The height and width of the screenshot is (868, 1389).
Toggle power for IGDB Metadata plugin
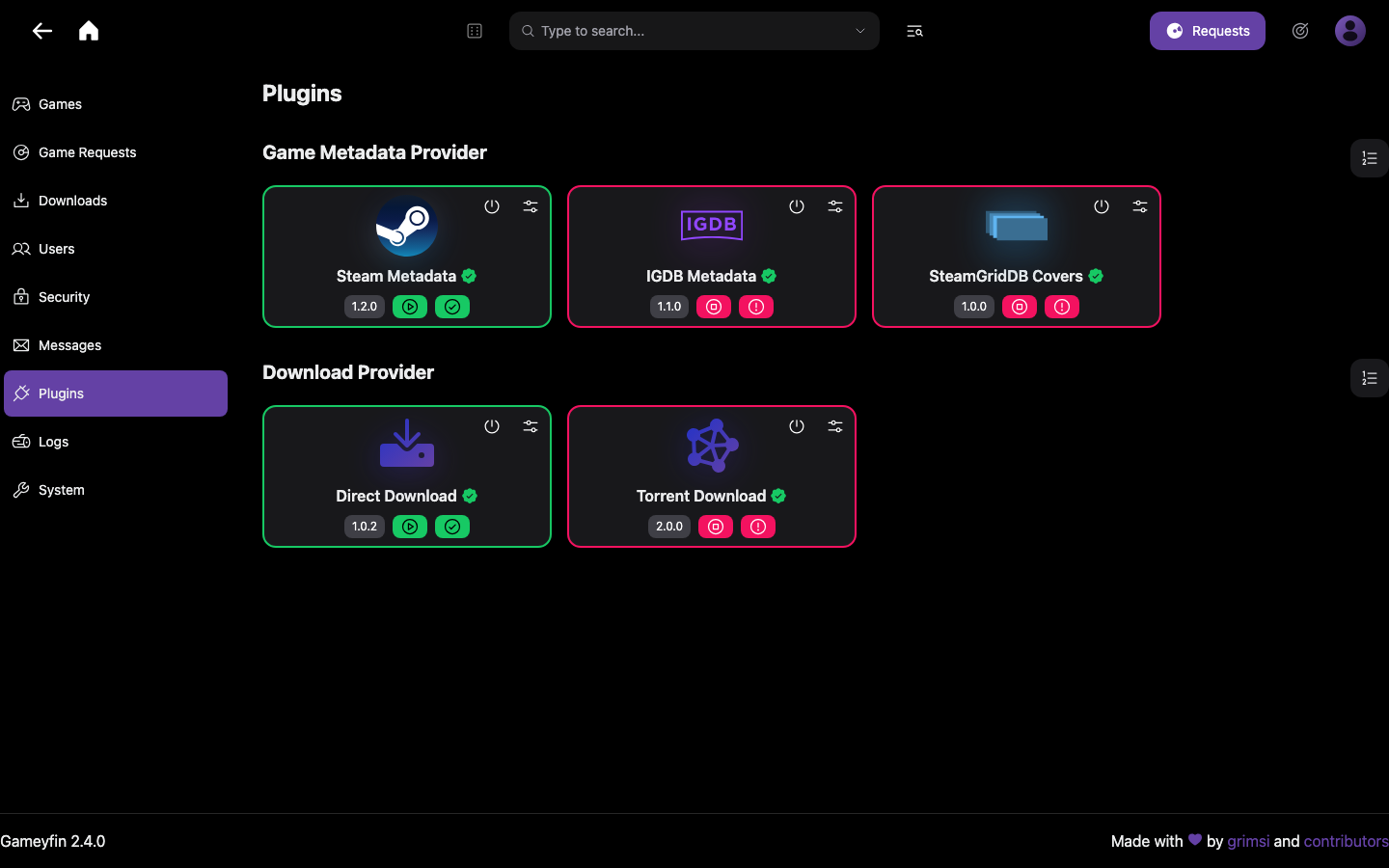coord(797,206)
